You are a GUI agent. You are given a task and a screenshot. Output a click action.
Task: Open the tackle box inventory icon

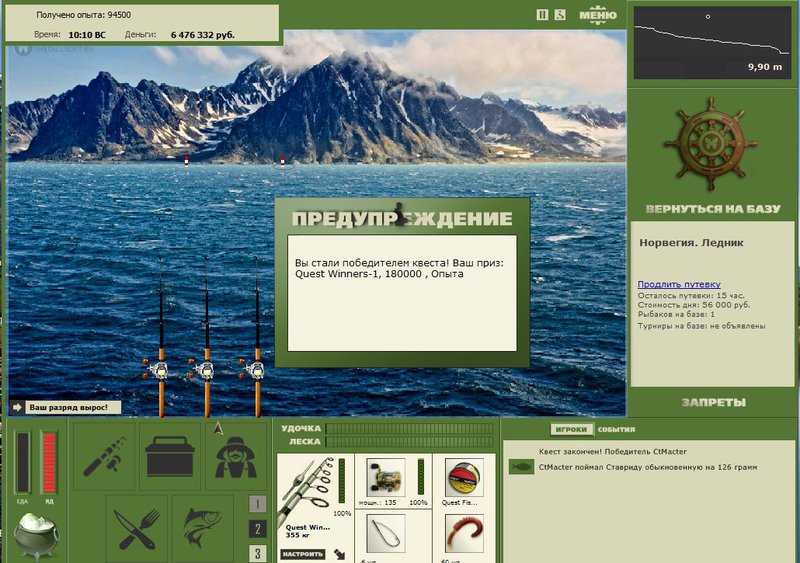point(170,456)
